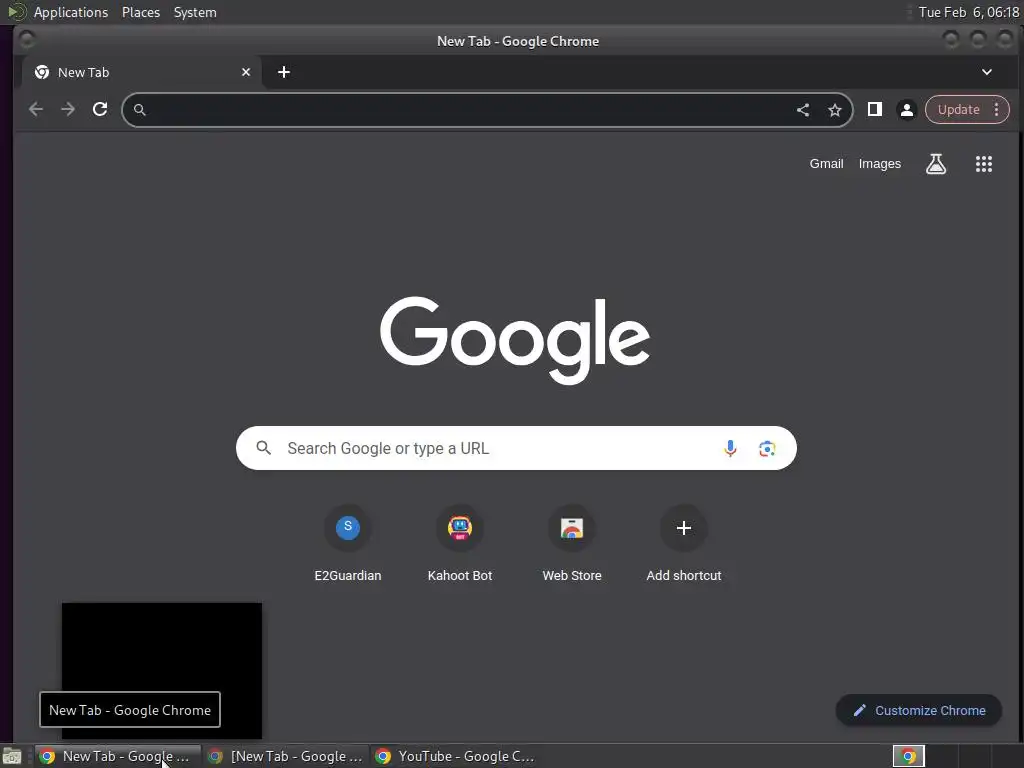Open the Chrome profile avatar
Screen dimensions: 1024x768
(906, 110)
